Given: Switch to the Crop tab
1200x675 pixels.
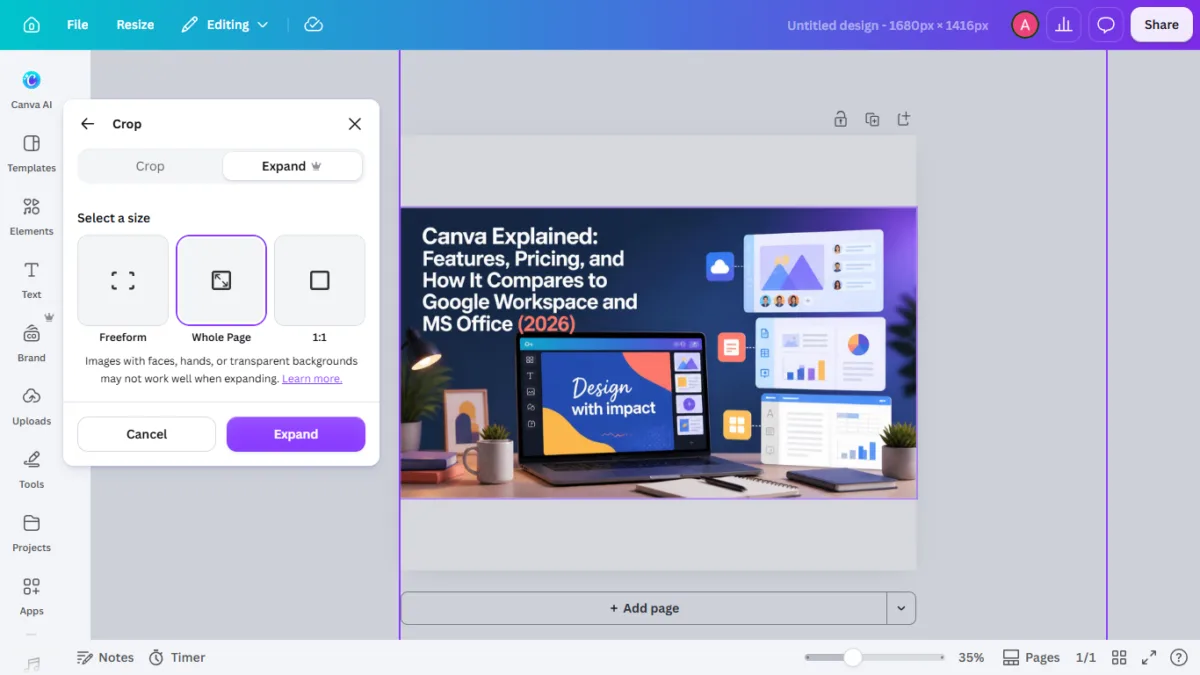Looking at the screenshot, I should (x=150, y=166).
